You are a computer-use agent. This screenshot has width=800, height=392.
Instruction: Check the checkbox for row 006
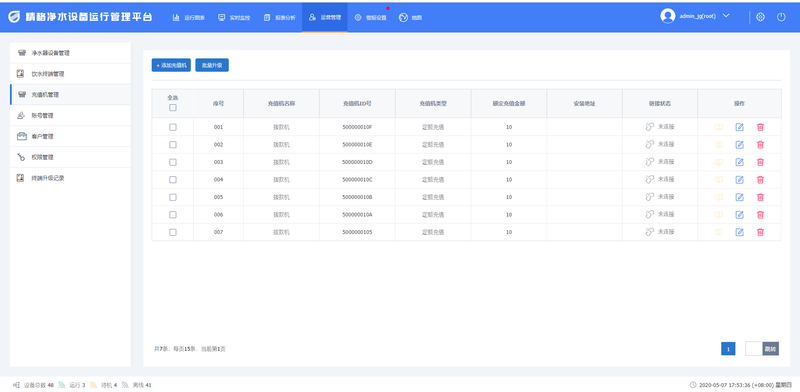click(x=173, y=214)
